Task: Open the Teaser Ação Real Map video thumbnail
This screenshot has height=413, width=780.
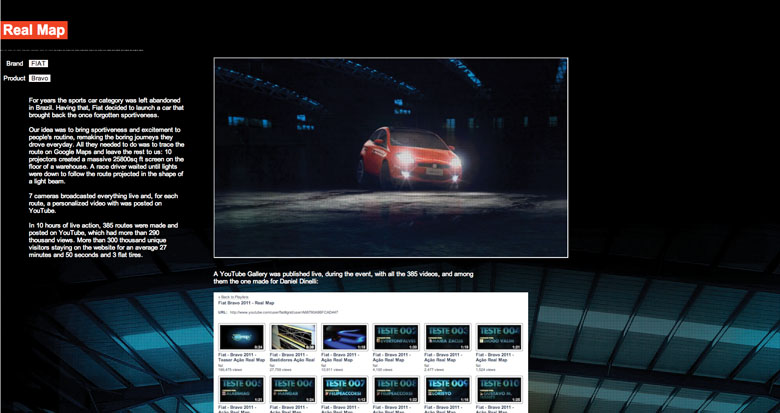Action: click(x=242, y=337)
